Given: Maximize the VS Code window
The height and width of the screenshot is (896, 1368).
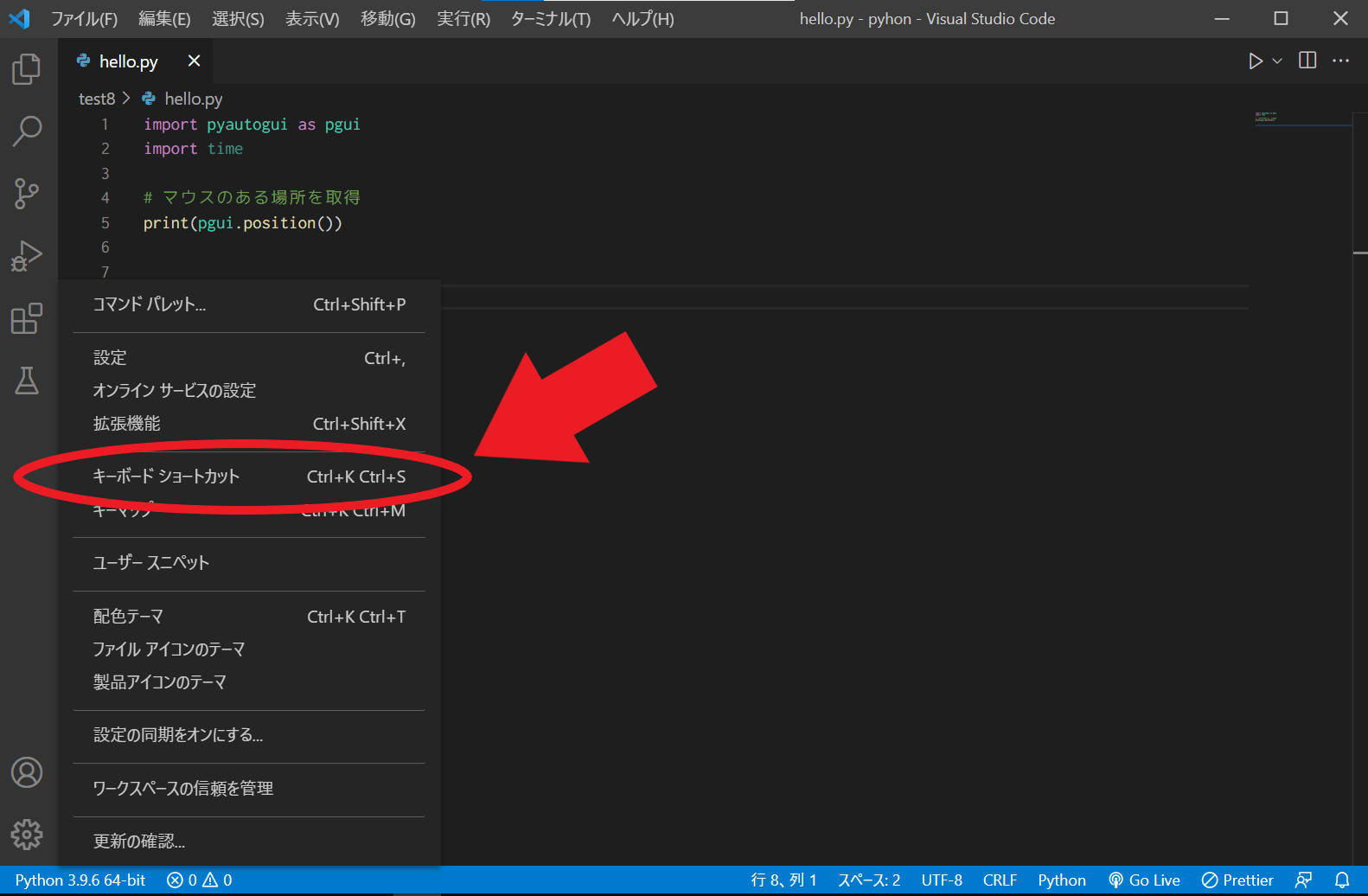Looking at the screenshot, I should (1281, 18).
